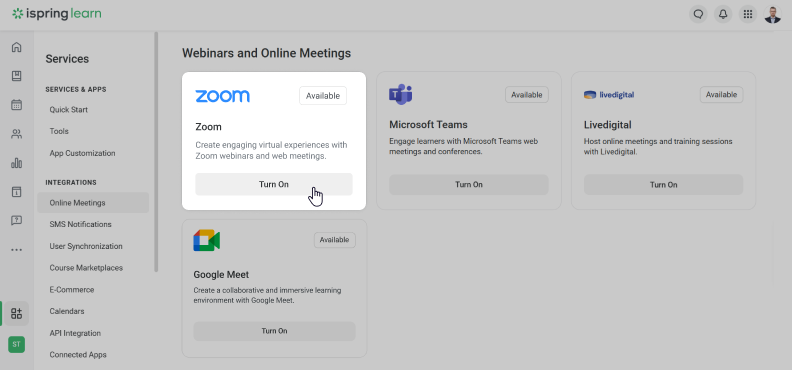Screen dimensions: 792x370
Task: Open API Integration section
Action: (x=75, y=333)
